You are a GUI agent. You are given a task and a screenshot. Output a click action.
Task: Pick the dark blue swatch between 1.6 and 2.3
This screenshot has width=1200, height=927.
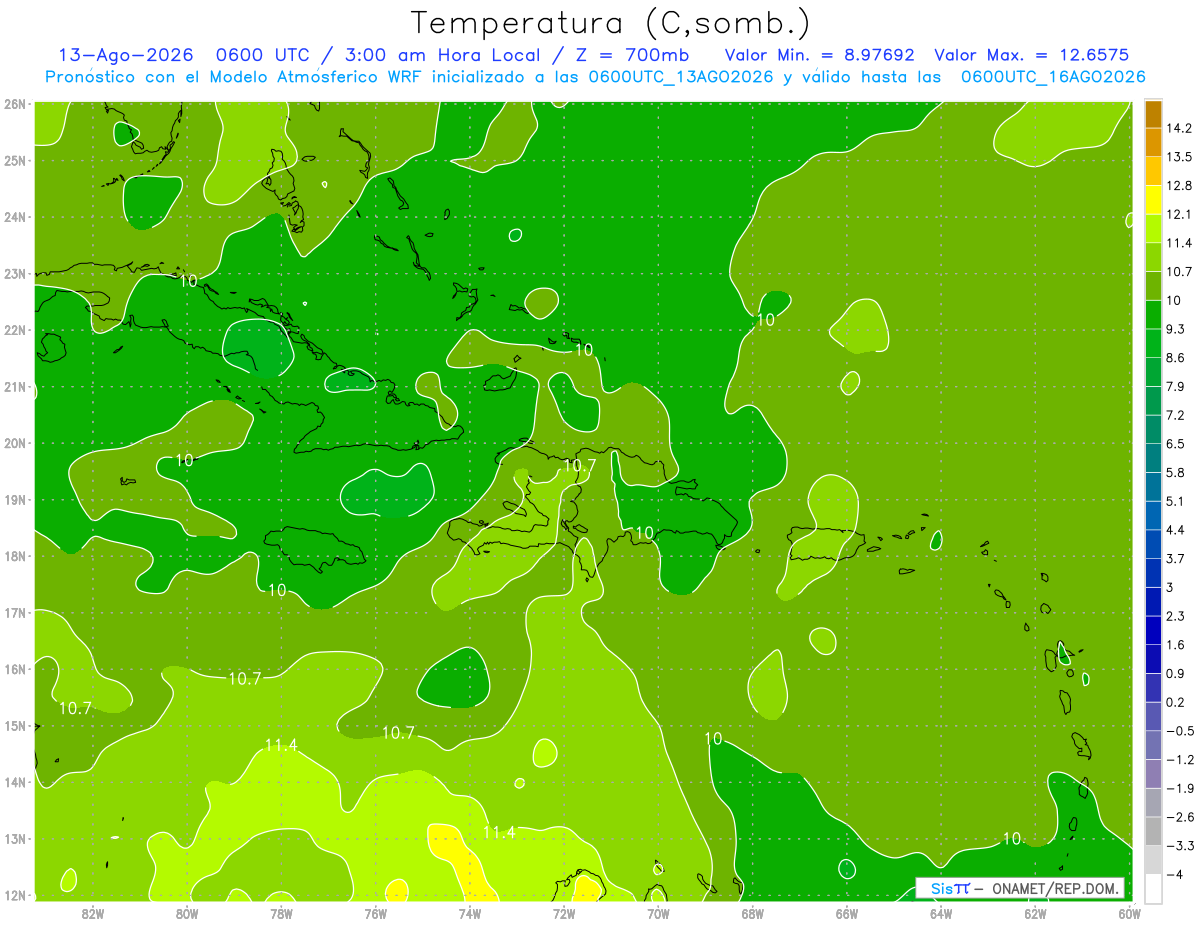tap(1153, 631)
